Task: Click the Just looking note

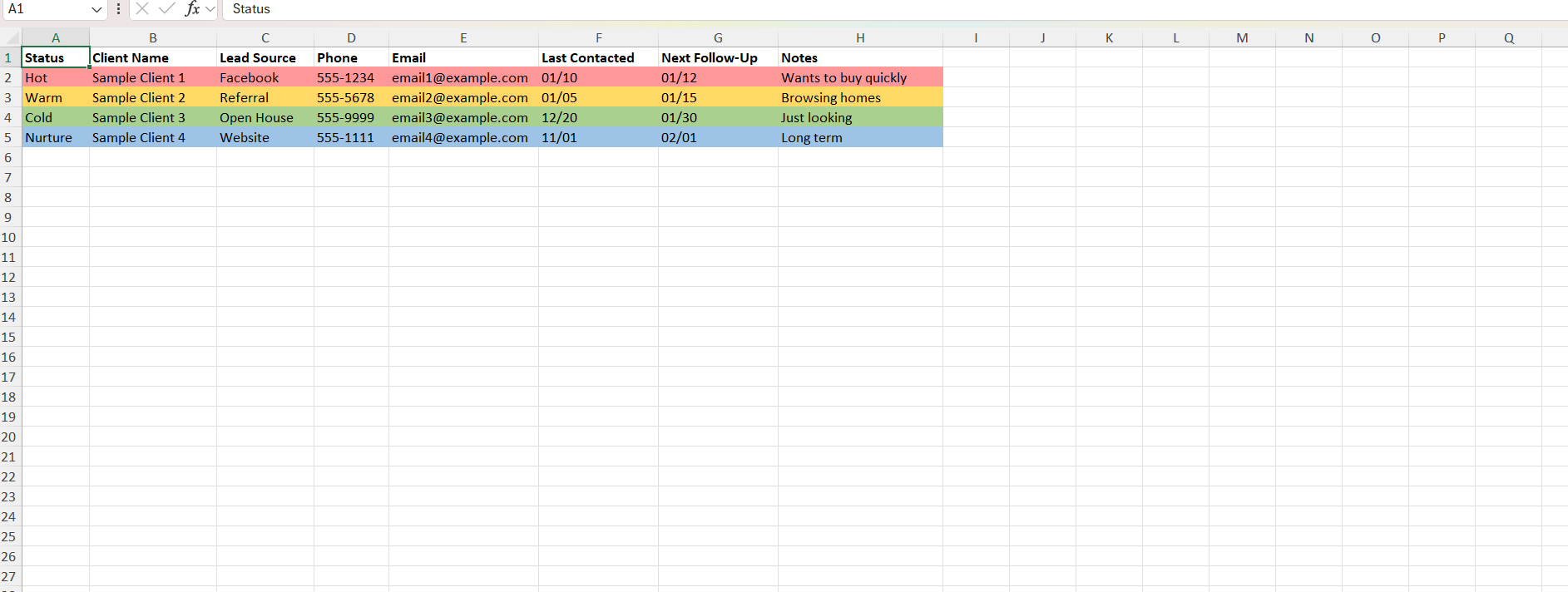Action: tap(860, 117)
